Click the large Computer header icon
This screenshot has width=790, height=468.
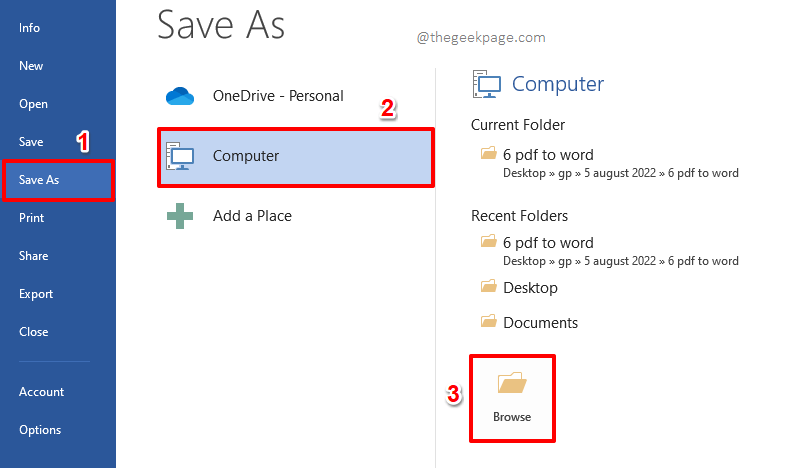point(488,84)
